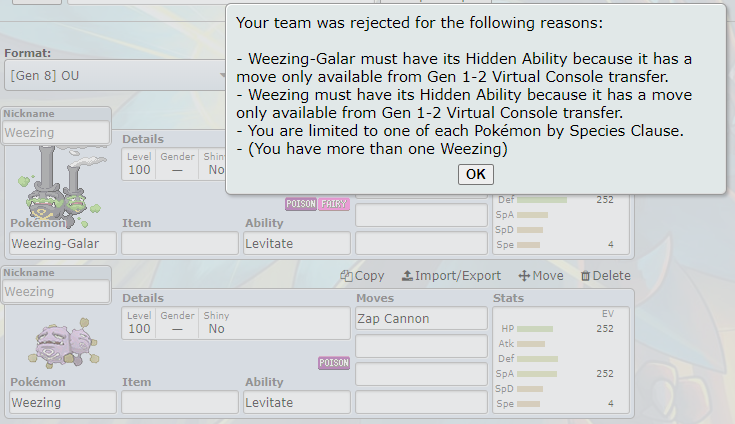Viewport: 735px width, 424px height.
Task: Click the empty Item field for Weezing-Galar
Action: click(180, 244)
